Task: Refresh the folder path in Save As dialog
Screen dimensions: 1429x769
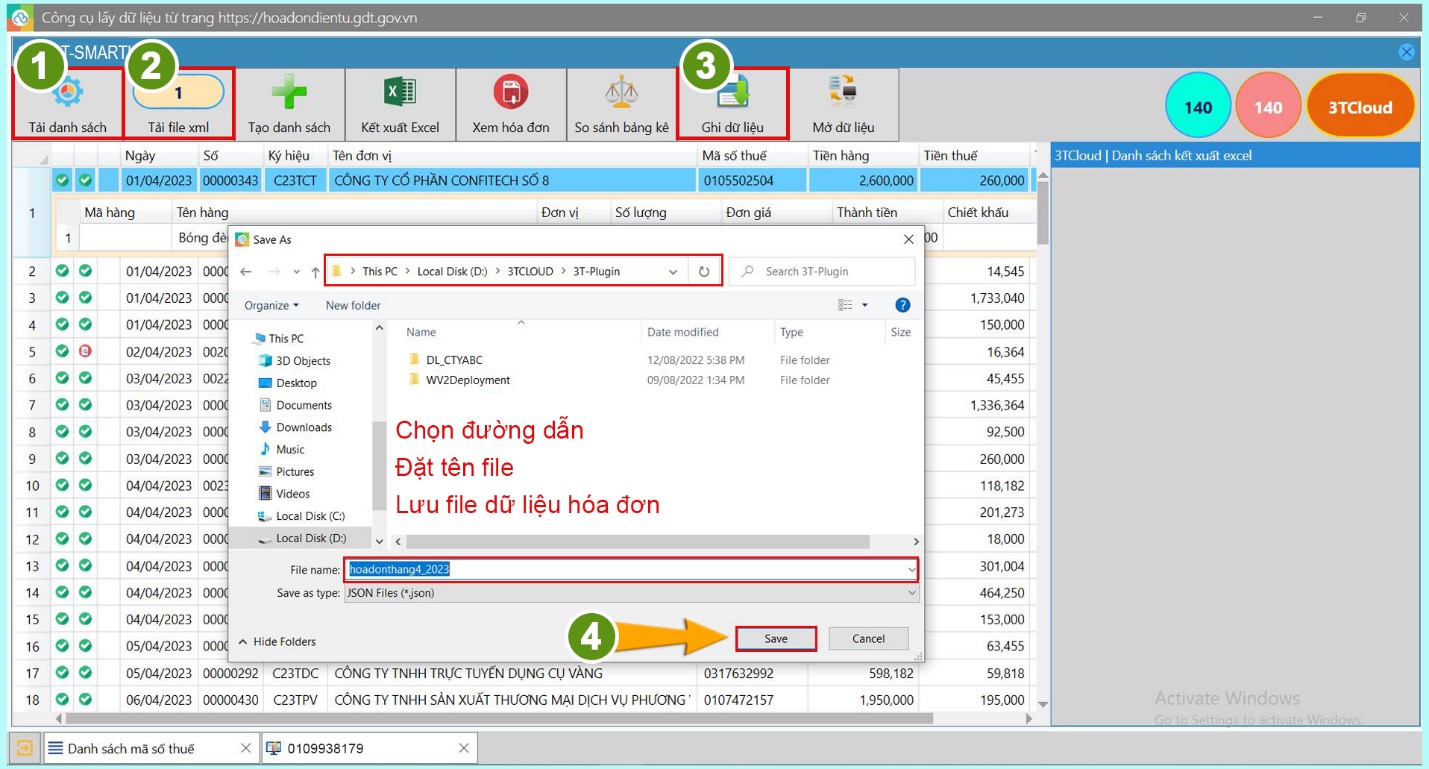Action: point(704,272)
